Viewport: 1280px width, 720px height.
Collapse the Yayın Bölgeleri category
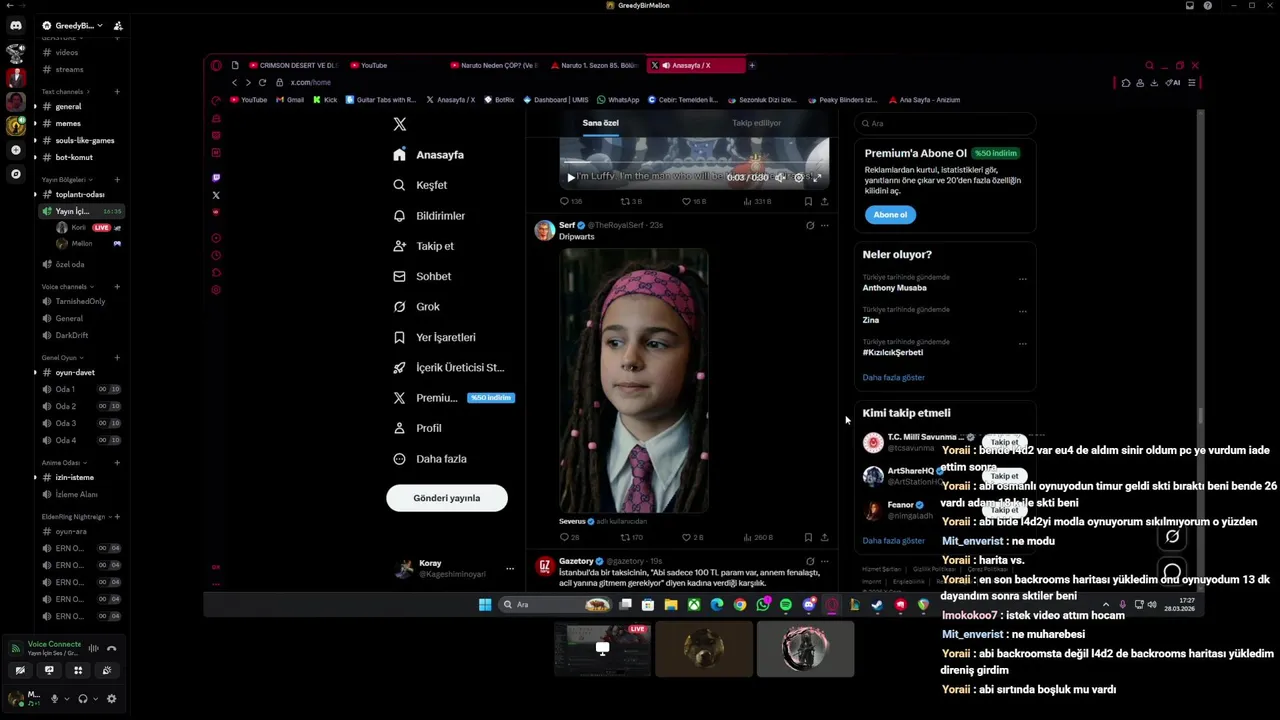(66, 179)
